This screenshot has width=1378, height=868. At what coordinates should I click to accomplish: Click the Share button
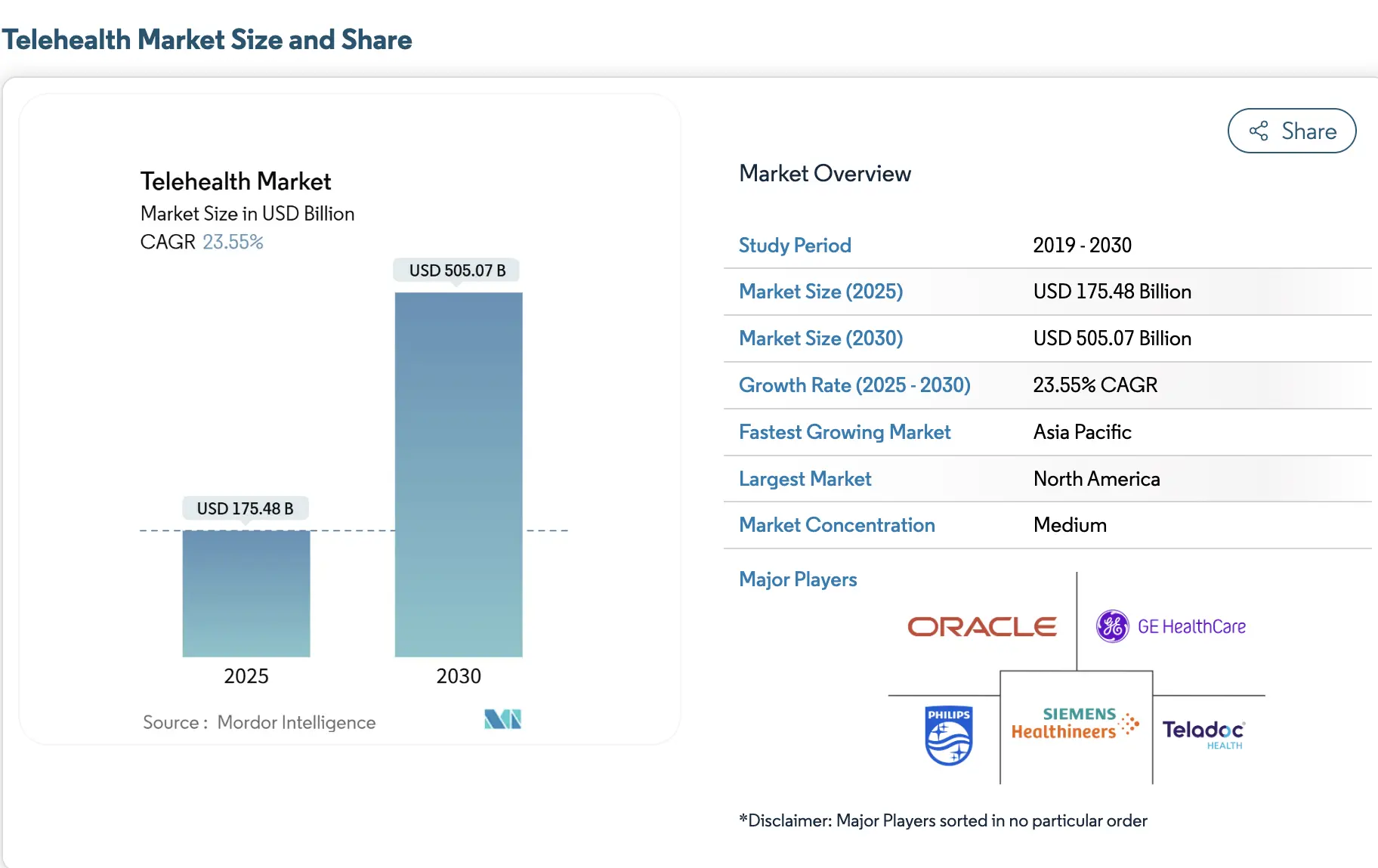click(1291, 131)
